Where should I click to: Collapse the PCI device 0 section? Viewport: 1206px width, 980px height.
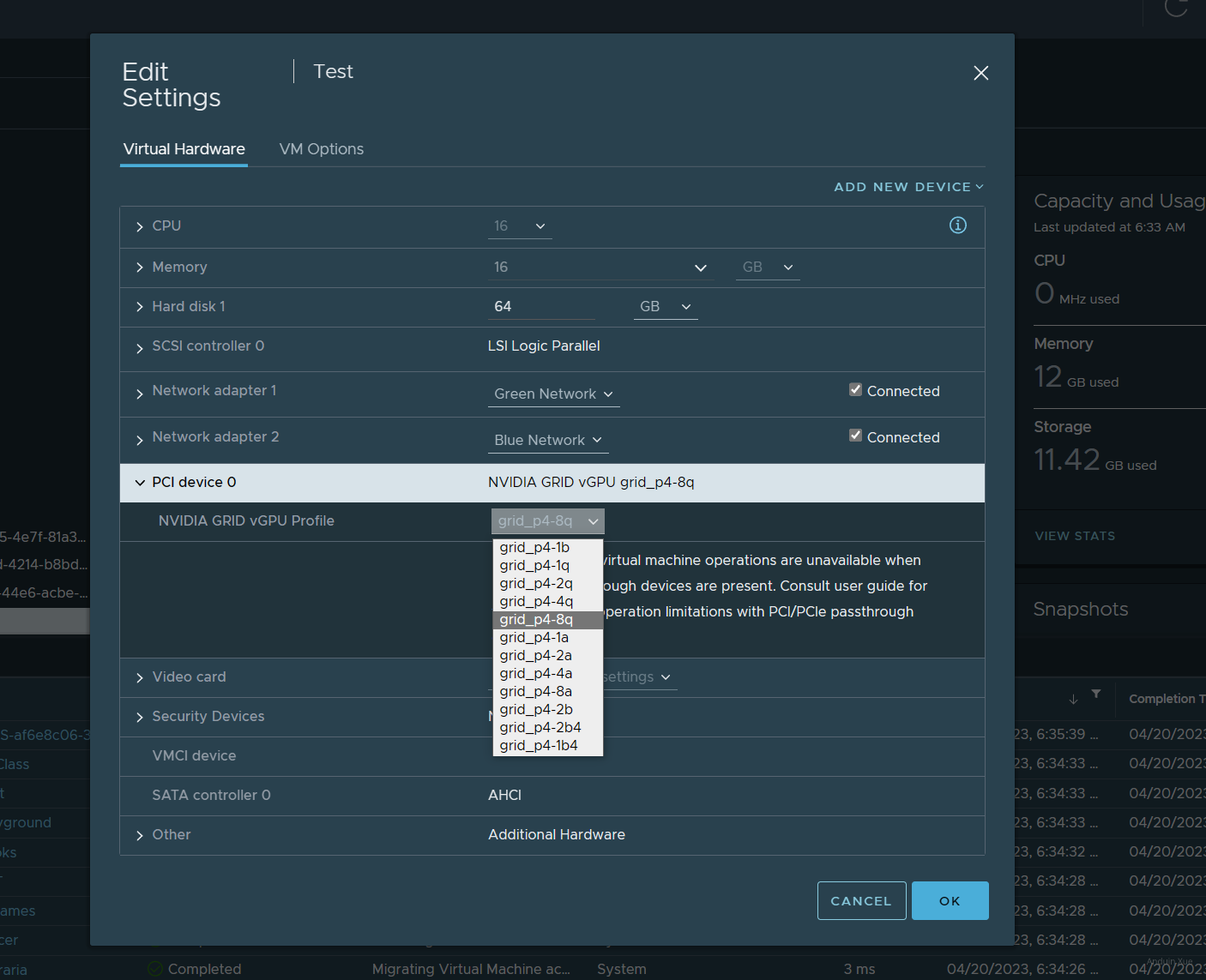(x=140, y=483)
